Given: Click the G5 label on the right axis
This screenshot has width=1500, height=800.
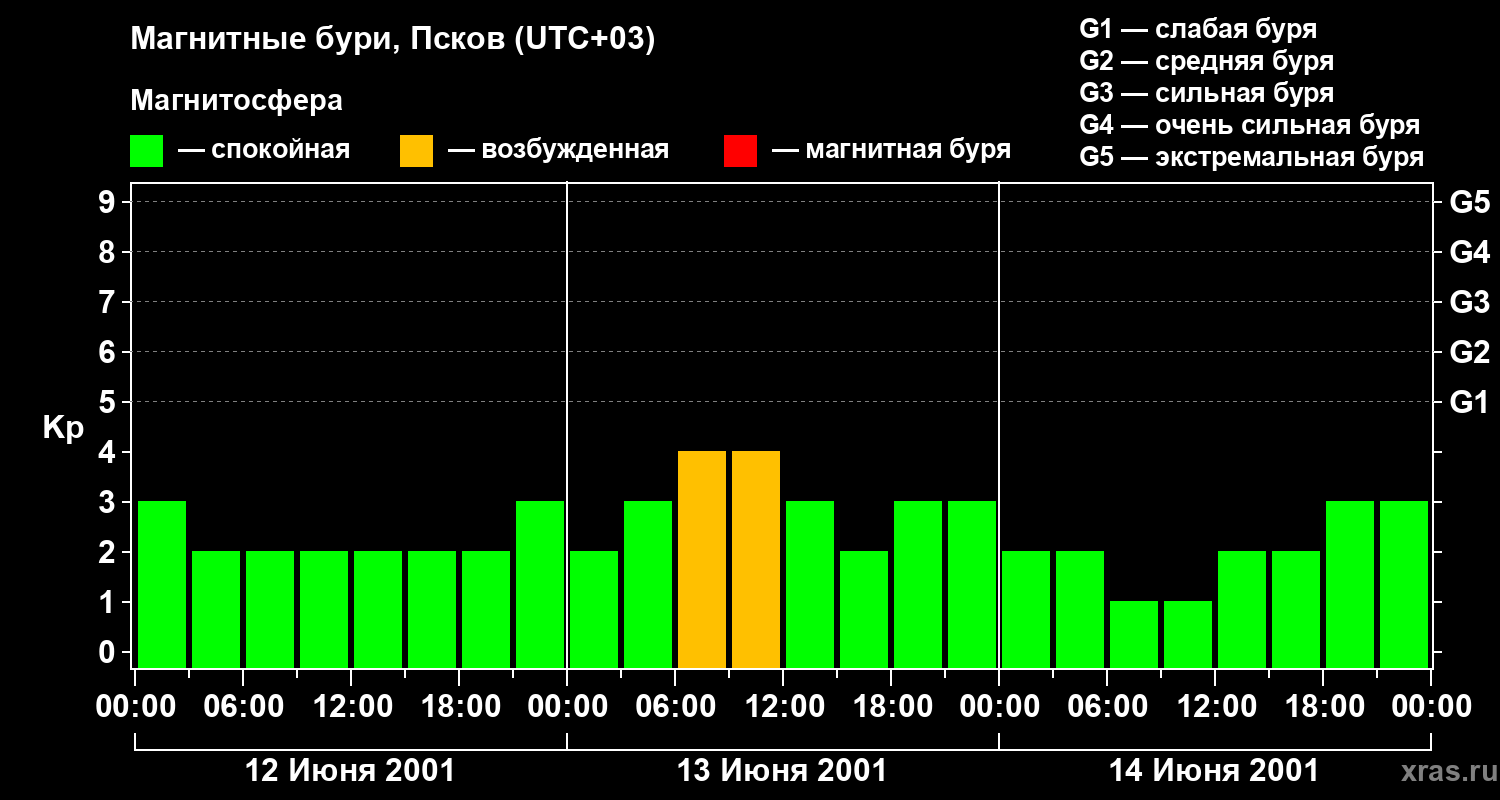Looking at the screenshot, I should point(1469,202).
